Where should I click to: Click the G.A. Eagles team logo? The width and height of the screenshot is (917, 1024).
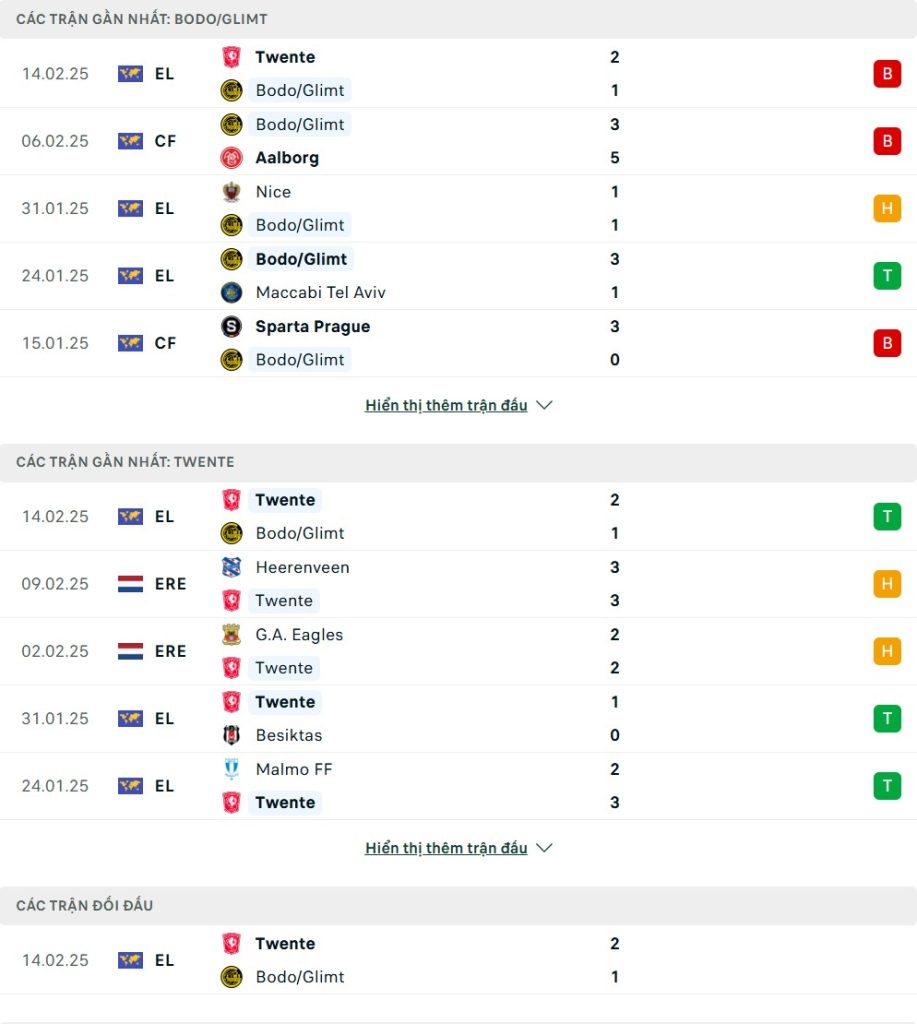coord(231,635)
